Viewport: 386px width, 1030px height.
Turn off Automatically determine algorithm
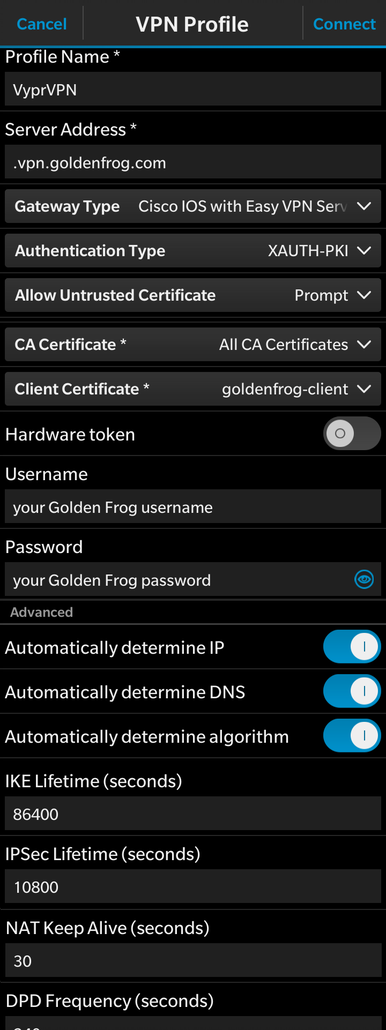(352, 736)
